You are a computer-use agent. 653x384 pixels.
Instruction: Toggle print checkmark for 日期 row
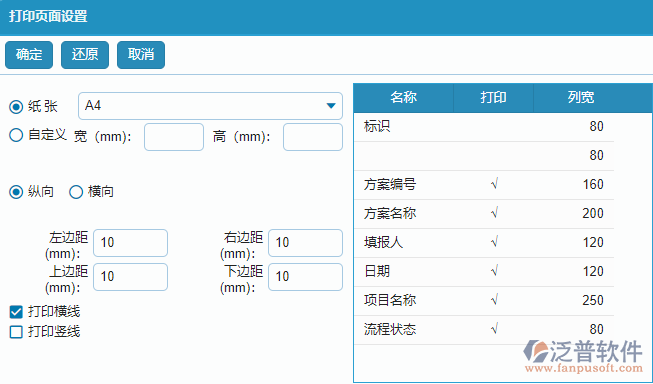click(494, 272)
